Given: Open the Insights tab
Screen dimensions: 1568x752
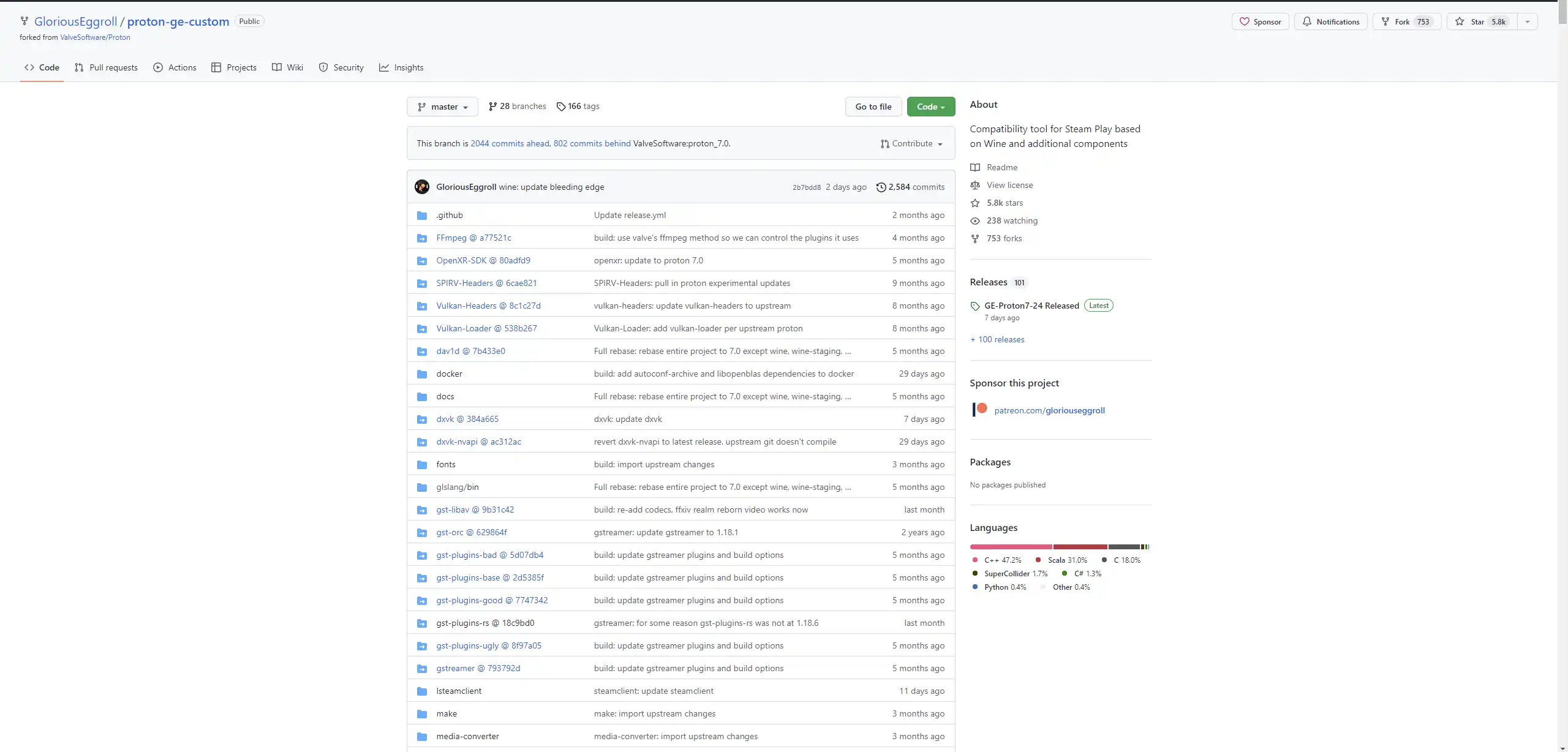Looking at the screenshot, I should [x=401, y=67].
